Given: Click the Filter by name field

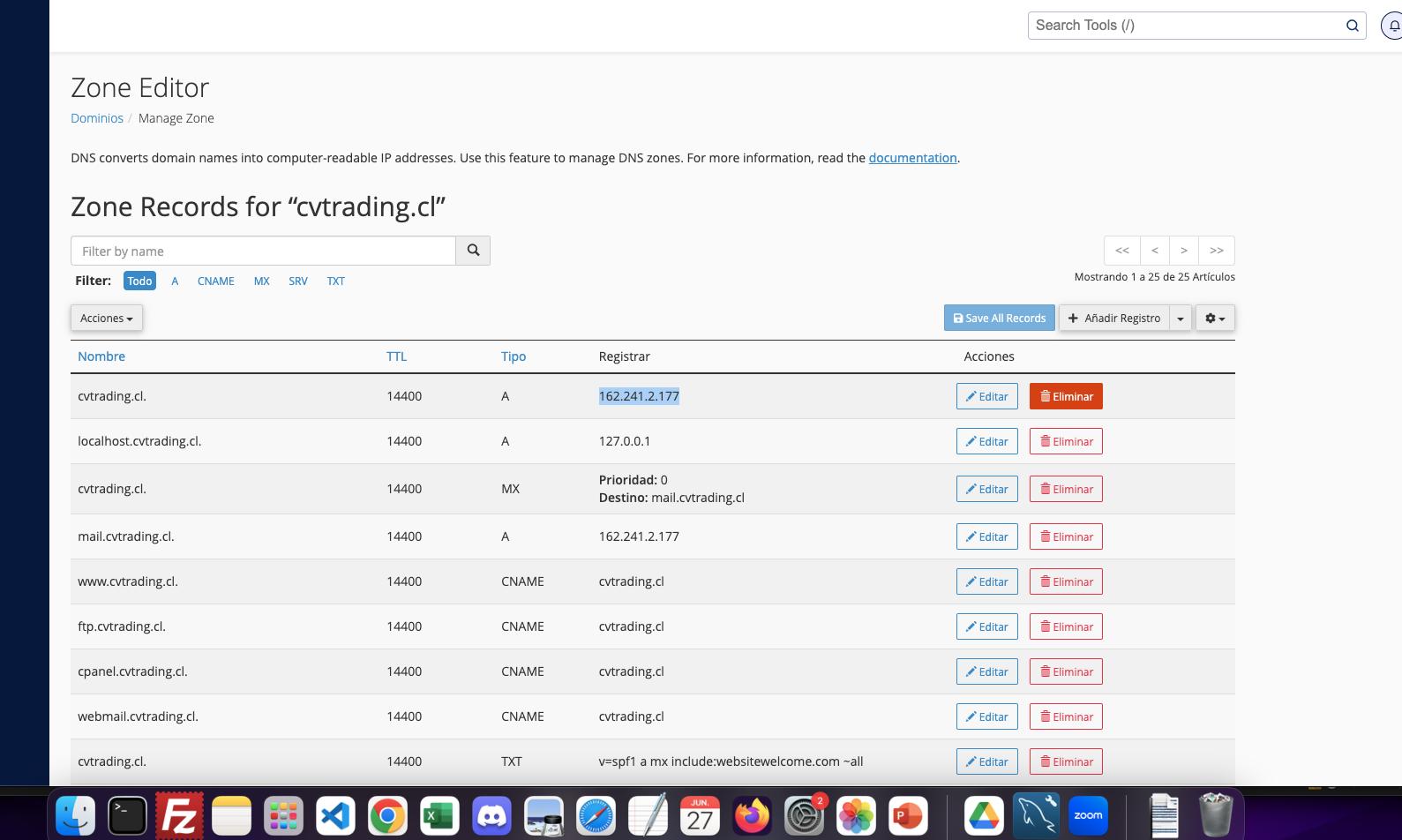Looking at the screenshot, I should (263, 251).
